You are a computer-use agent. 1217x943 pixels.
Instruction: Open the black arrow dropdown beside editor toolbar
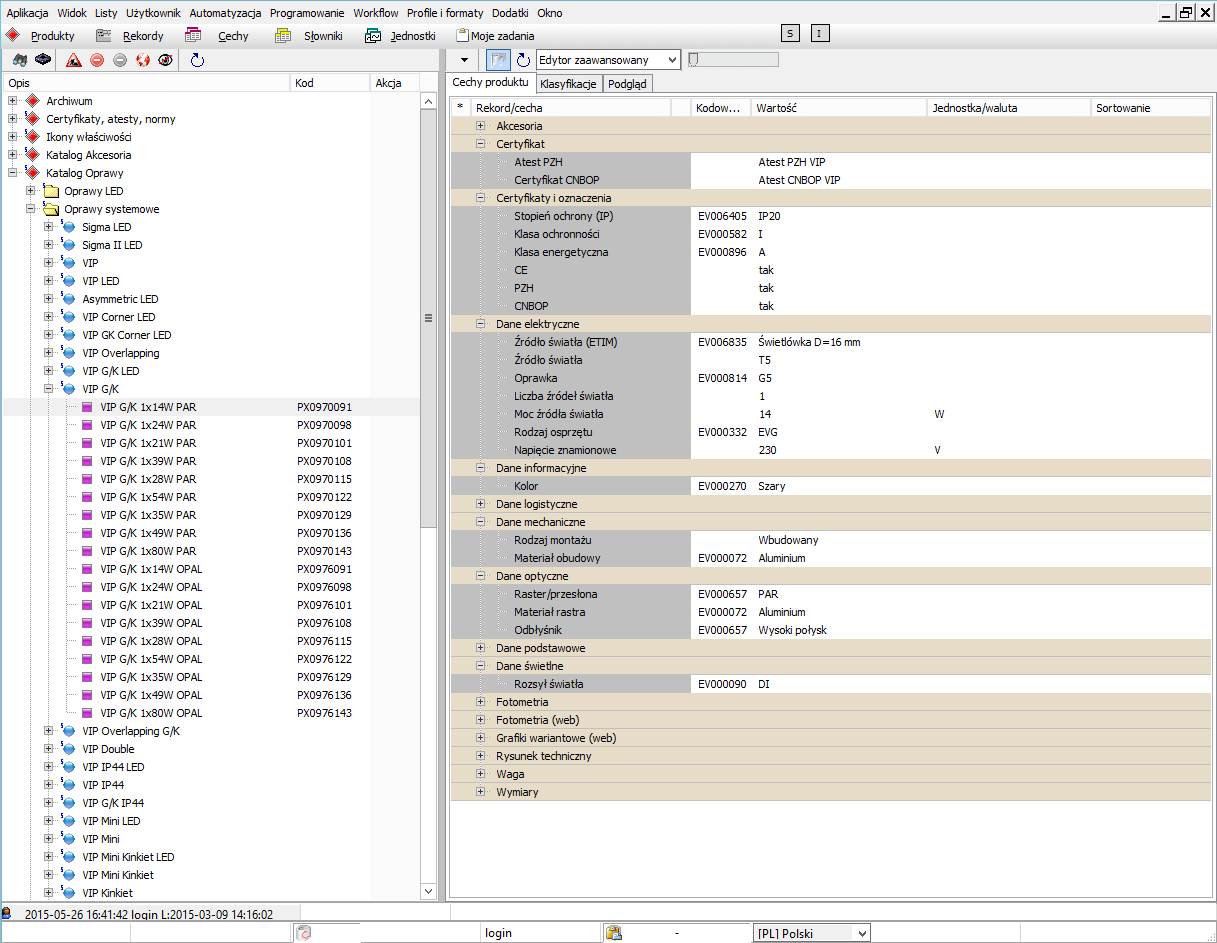click(x=464, y=60)
